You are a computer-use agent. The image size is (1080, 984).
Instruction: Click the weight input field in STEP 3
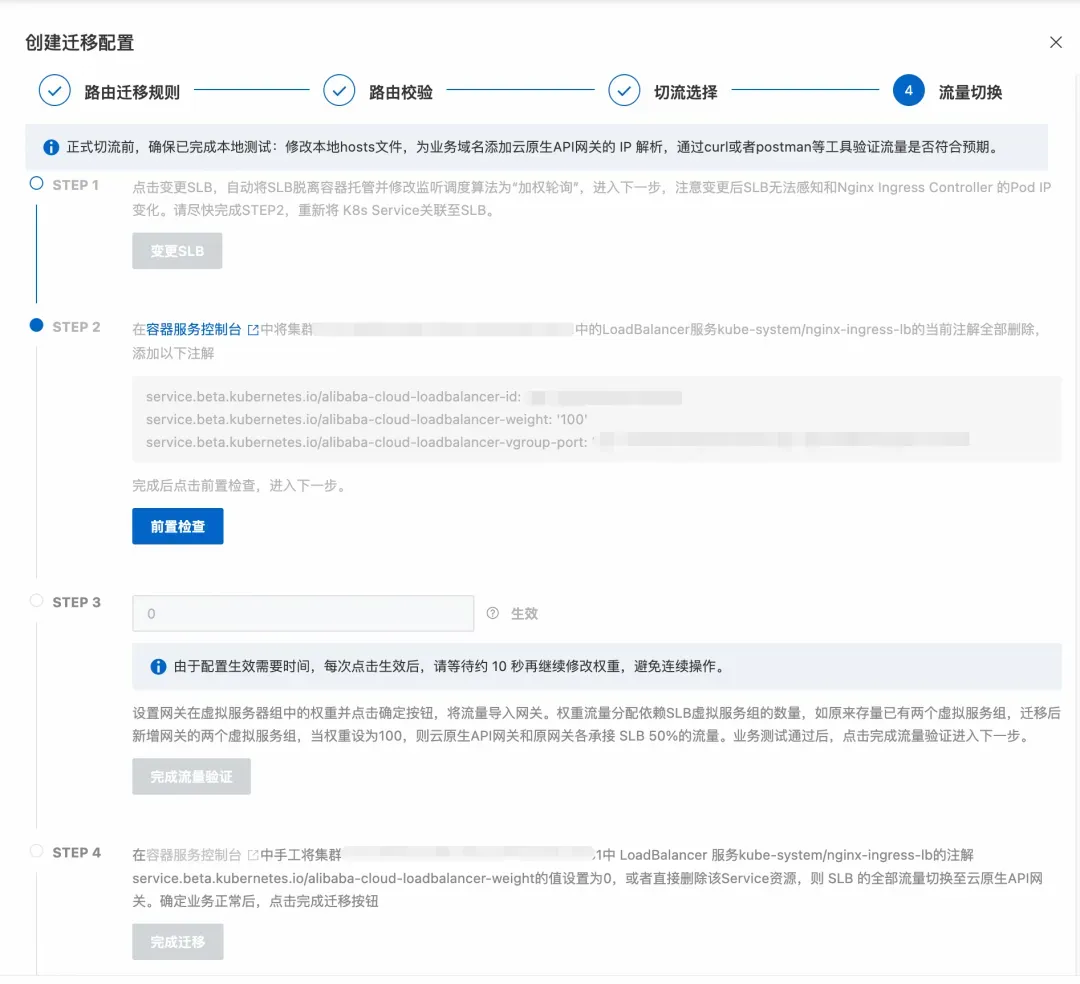303,613
